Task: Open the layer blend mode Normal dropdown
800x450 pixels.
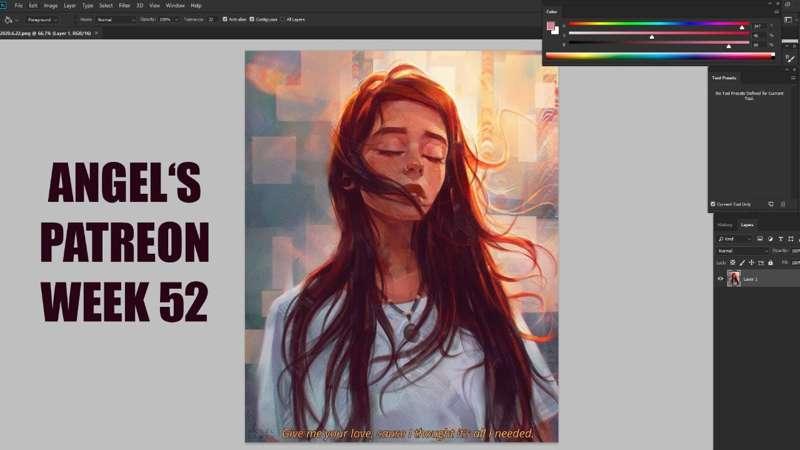Action: click(x=742, y=251)
